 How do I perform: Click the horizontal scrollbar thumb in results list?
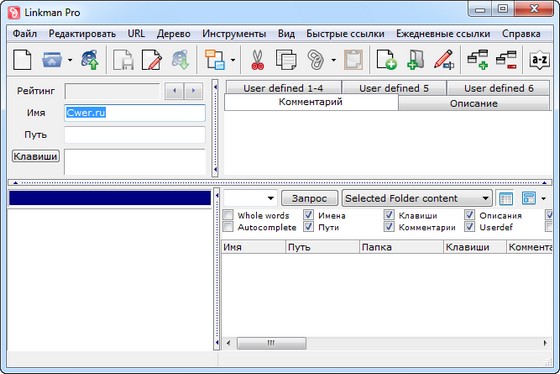click(271, 343)
